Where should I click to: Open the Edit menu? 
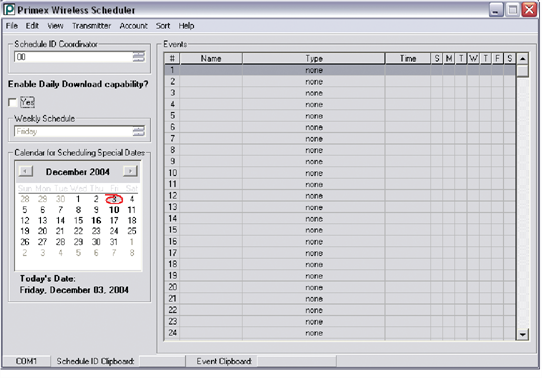tap(32, 26)
